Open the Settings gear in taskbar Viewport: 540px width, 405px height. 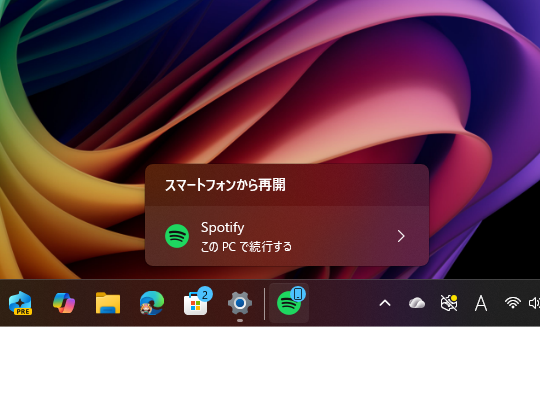pyautogui.click(x=240, y=303)
